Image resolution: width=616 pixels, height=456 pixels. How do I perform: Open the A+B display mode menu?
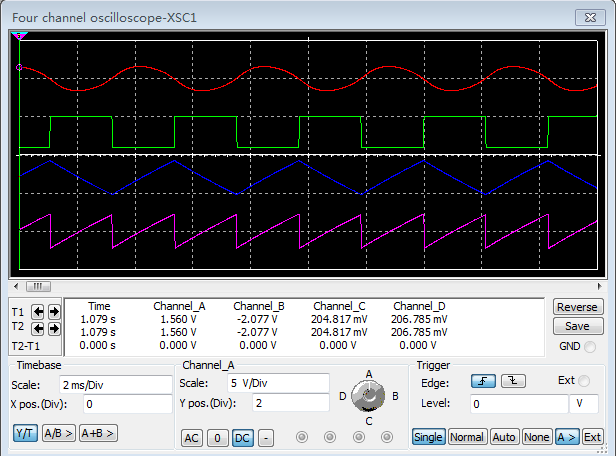(x=98, y=433)
